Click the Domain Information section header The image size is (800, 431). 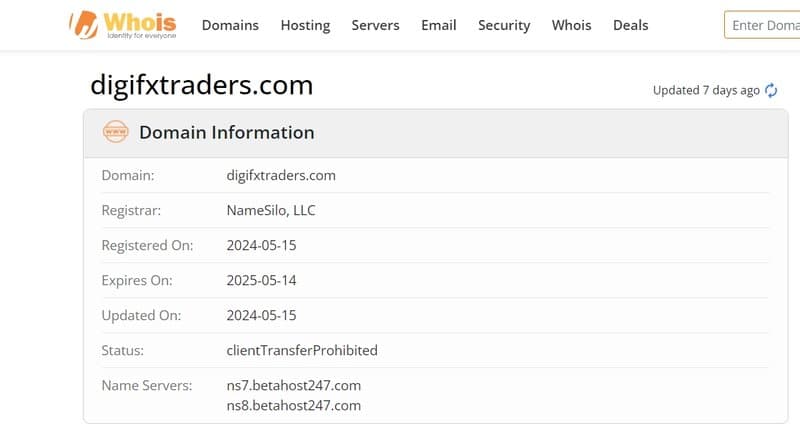[x=227, y=132]
